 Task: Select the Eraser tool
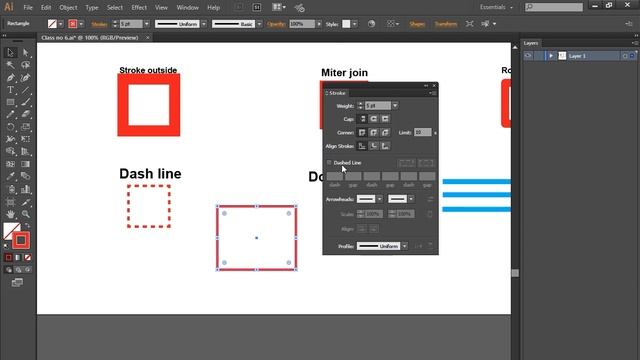(x=25, y=114)
